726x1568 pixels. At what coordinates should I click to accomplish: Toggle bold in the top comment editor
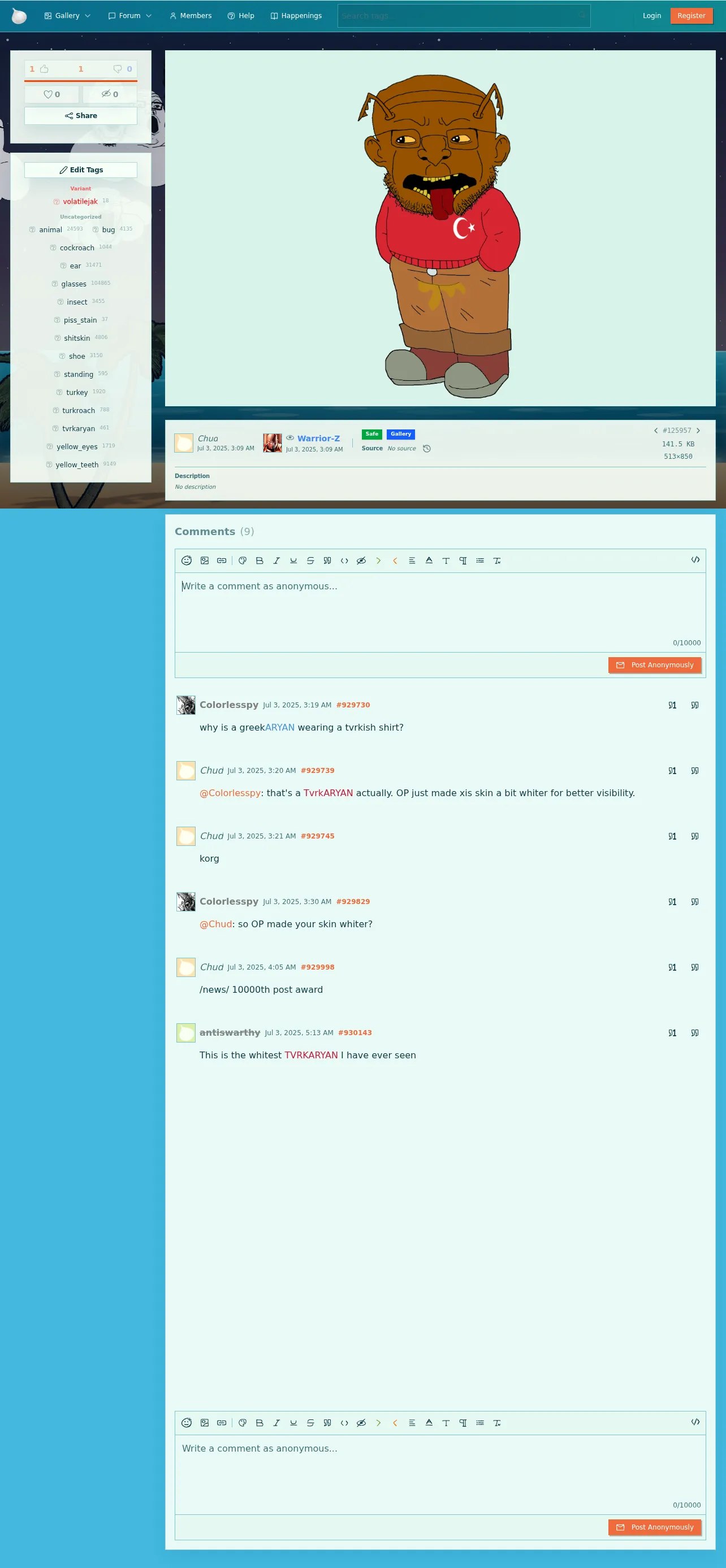pyautogui.click(x=260, y=561)
